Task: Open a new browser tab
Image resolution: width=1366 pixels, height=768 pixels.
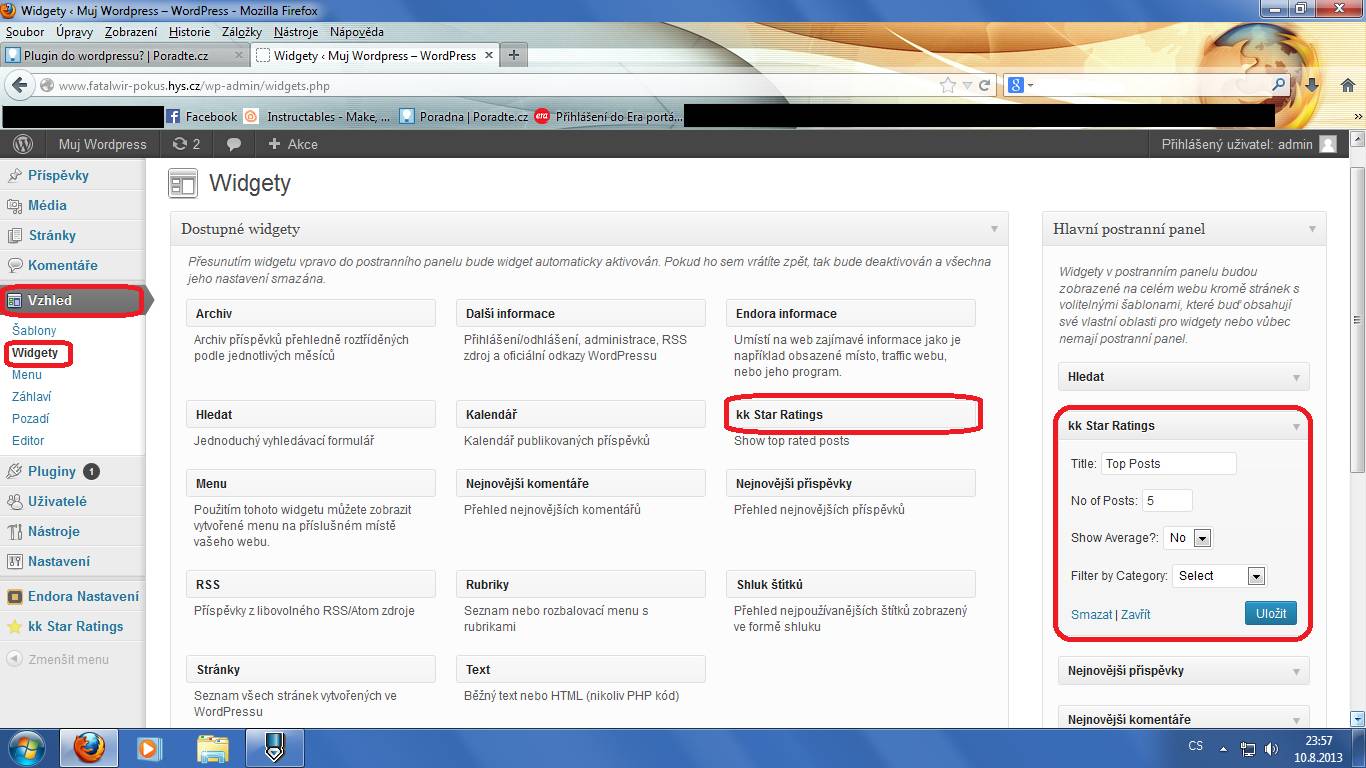Action: pyautogui.click(x=513, y=56)
